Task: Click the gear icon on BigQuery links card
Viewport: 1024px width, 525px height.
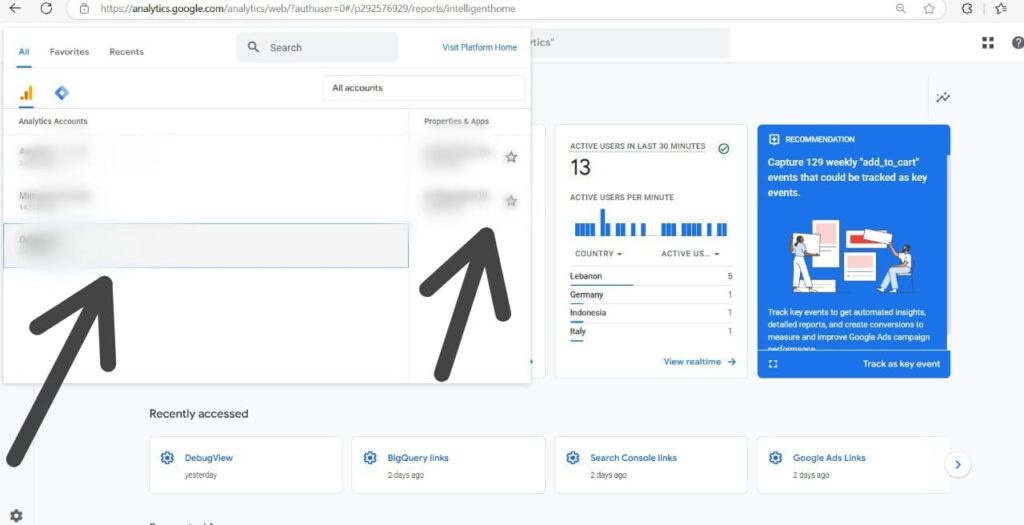Action: (370, 458)
